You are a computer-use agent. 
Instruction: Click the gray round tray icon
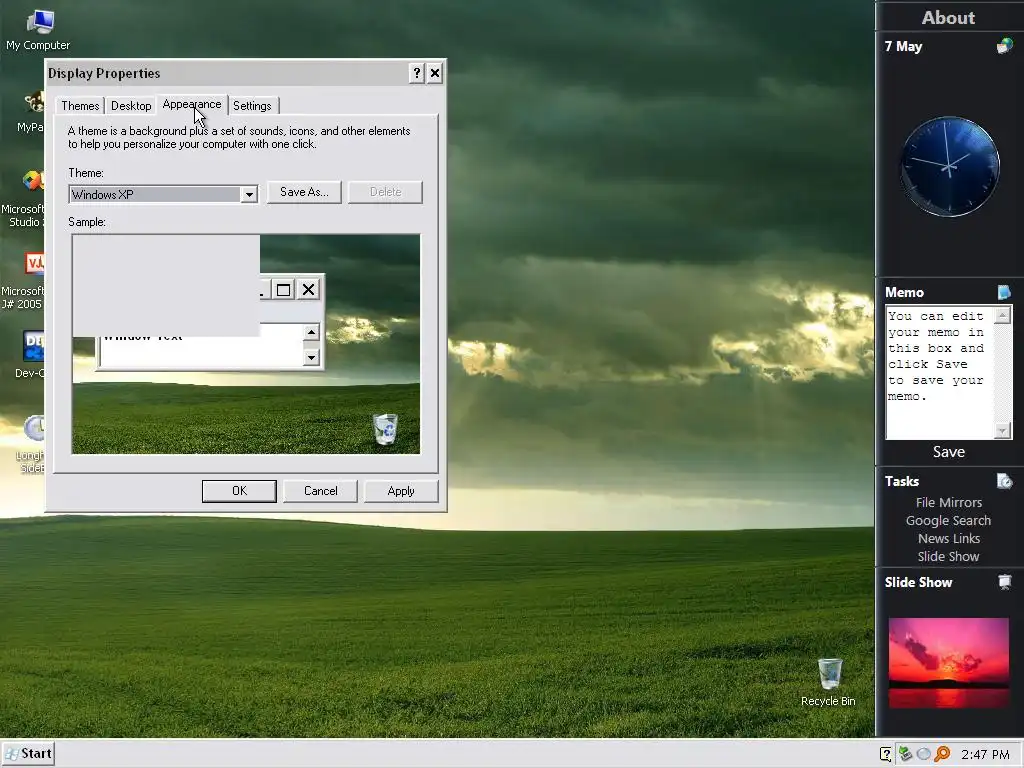click(x=923, y=754)
